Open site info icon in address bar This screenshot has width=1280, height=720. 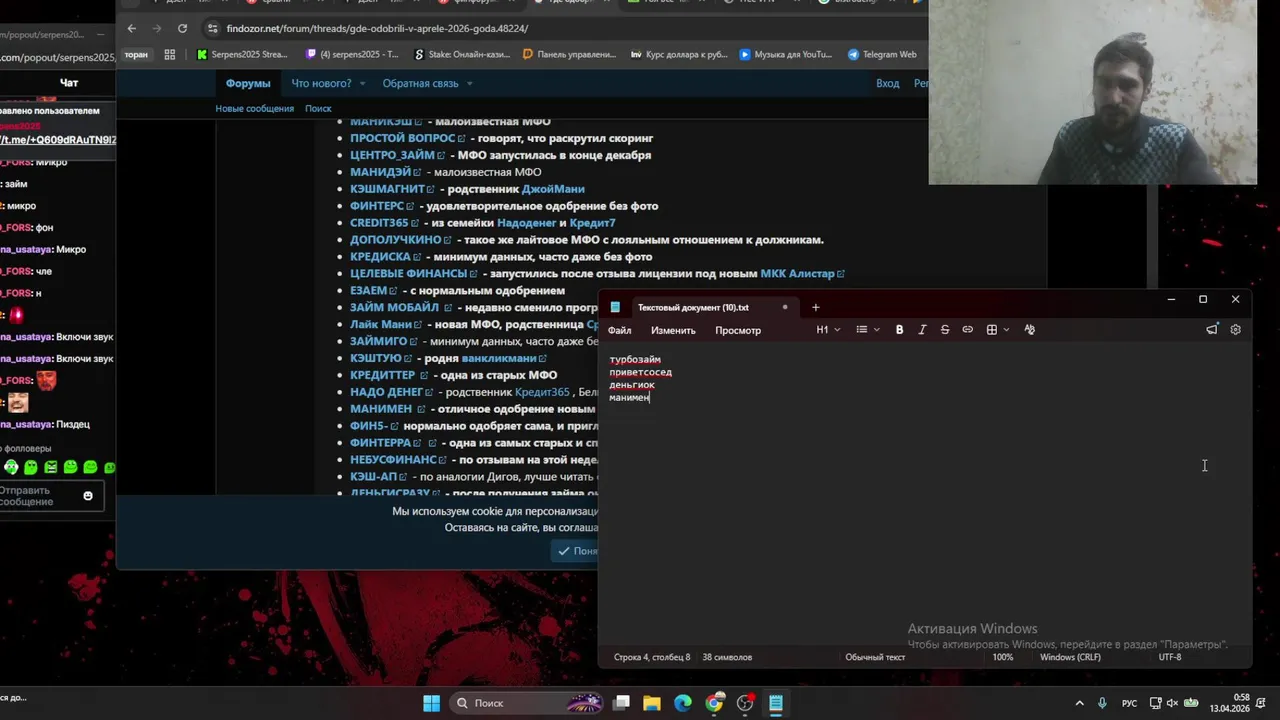click(x=211, y=29)
